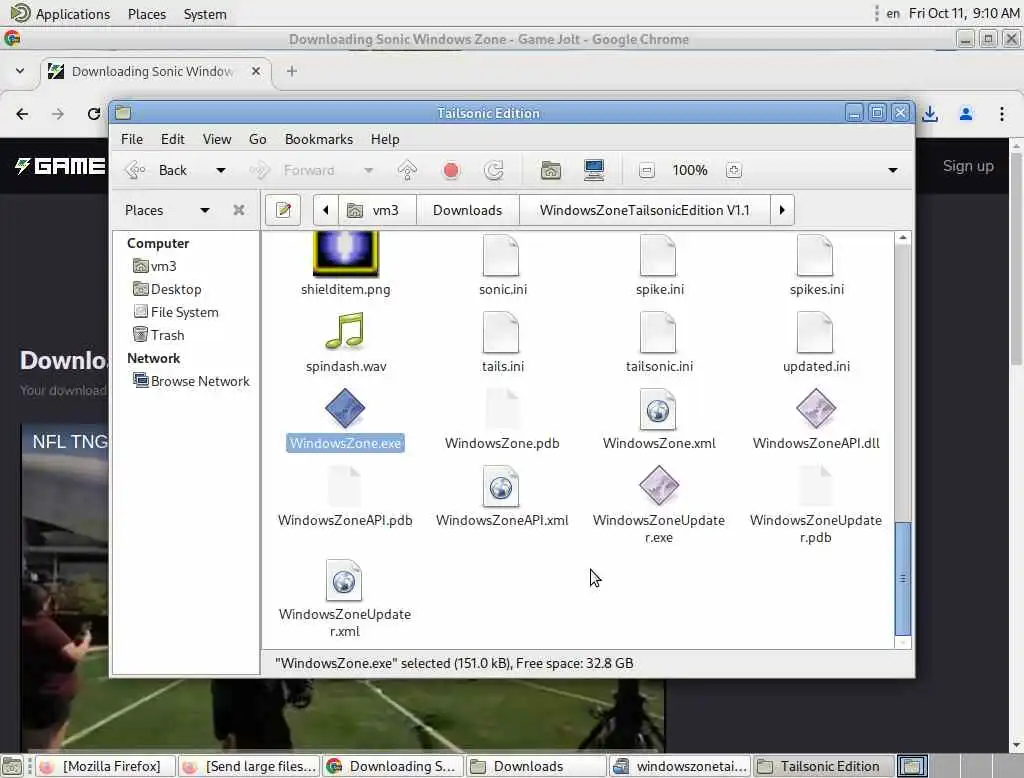Click the WindowsZoneTailsonicEdition V1.1 path button
Image resolution: width=1024 pixels, height=778 pixels.
click(645, 210)
